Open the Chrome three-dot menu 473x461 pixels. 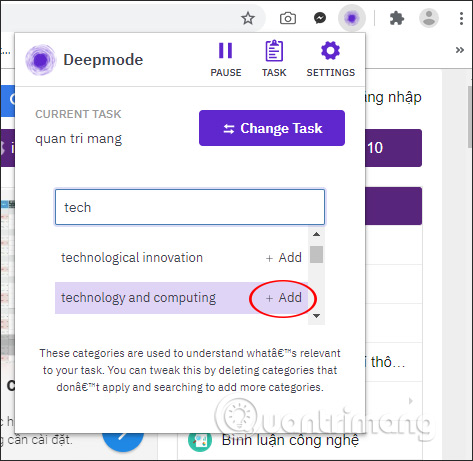click(x=461, y=18)
